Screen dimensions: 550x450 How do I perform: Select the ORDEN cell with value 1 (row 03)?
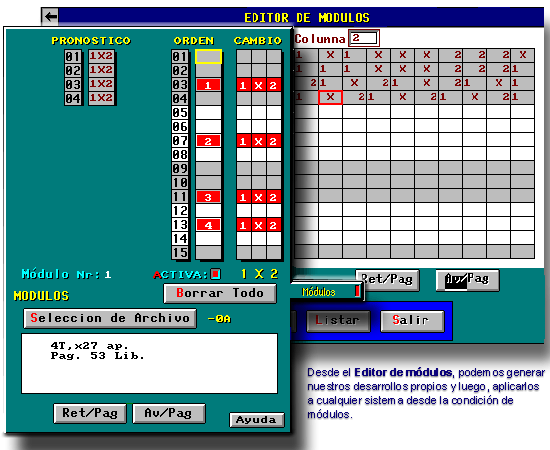click(208, 85)
